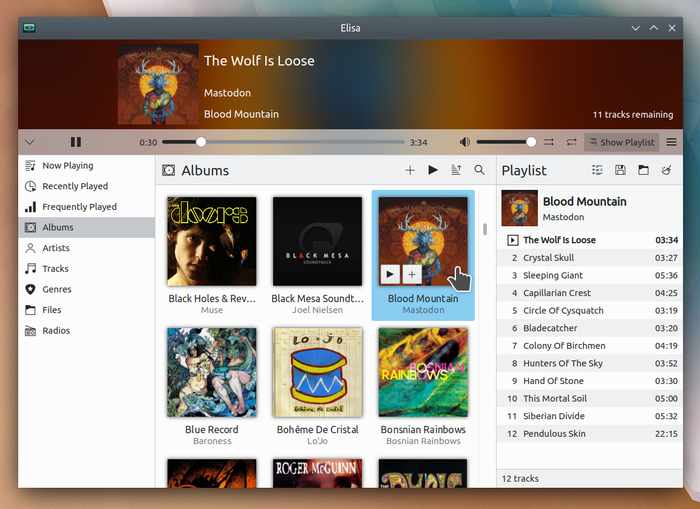The image size is (700, 509).
Task: Click the current track play indicator icon
Action: click(x=512, y=240)
